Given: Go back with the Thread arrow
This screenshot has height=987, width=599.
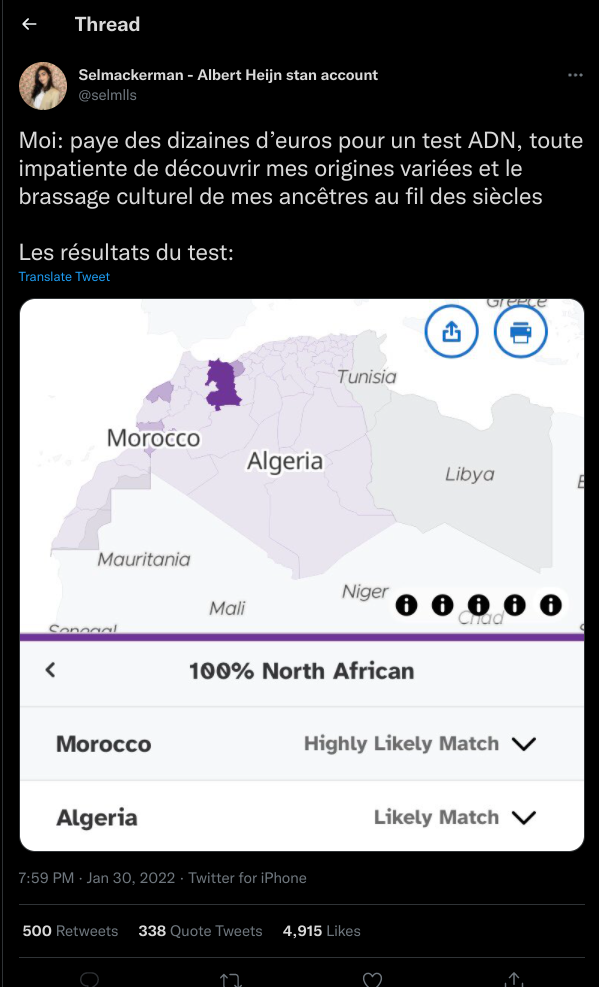Looking at the screenshot, I should point(29,25).
